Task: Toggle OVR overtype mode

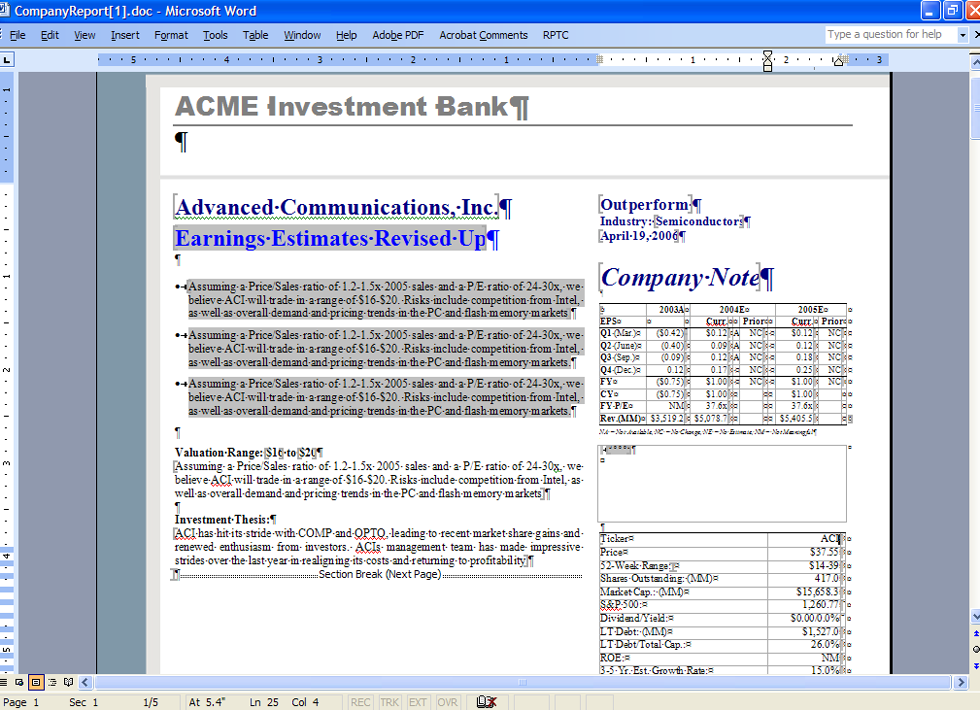Action: (x=447, y=702)
